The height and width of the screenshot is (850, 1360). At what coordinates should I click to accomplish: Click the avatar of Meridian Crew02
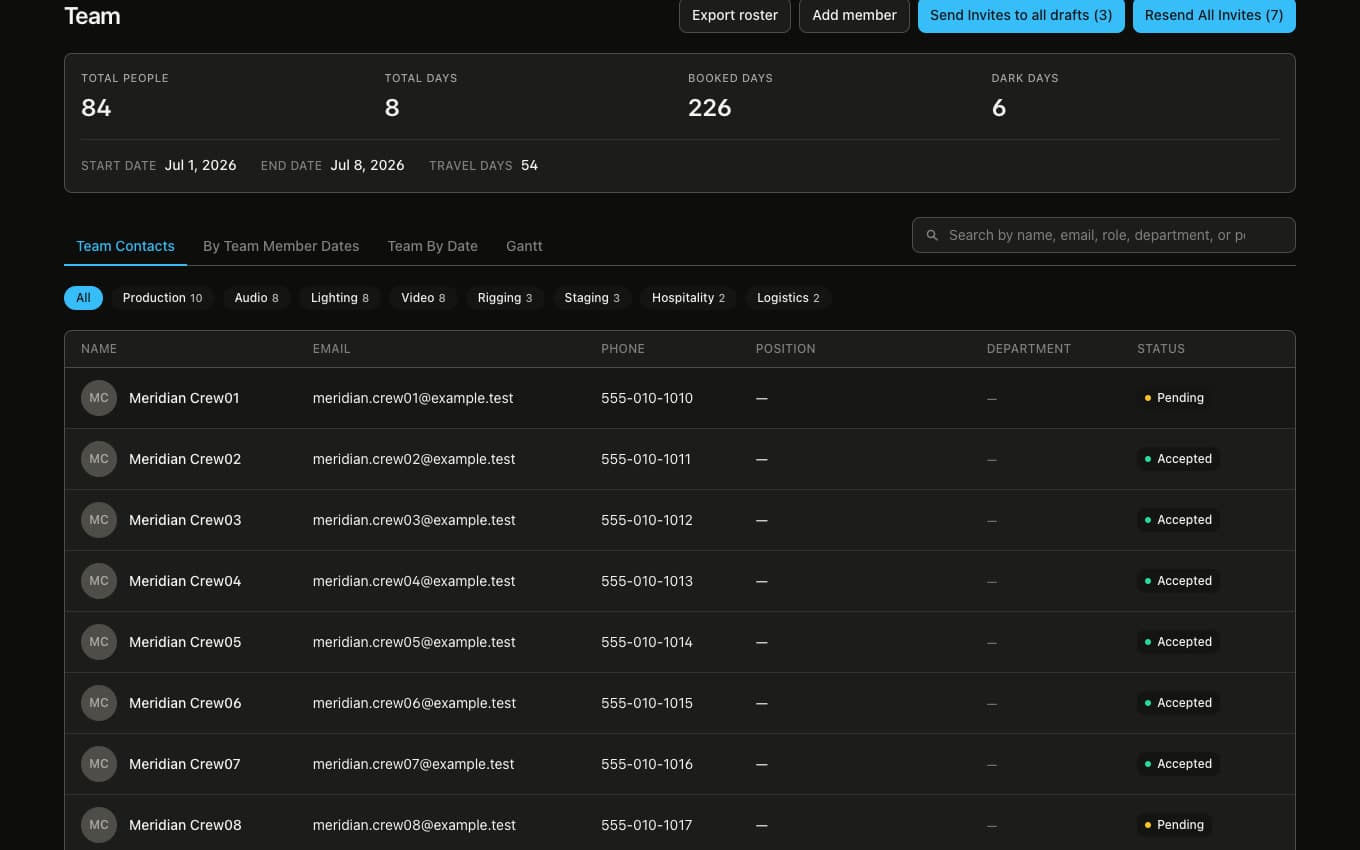(99, 459)
